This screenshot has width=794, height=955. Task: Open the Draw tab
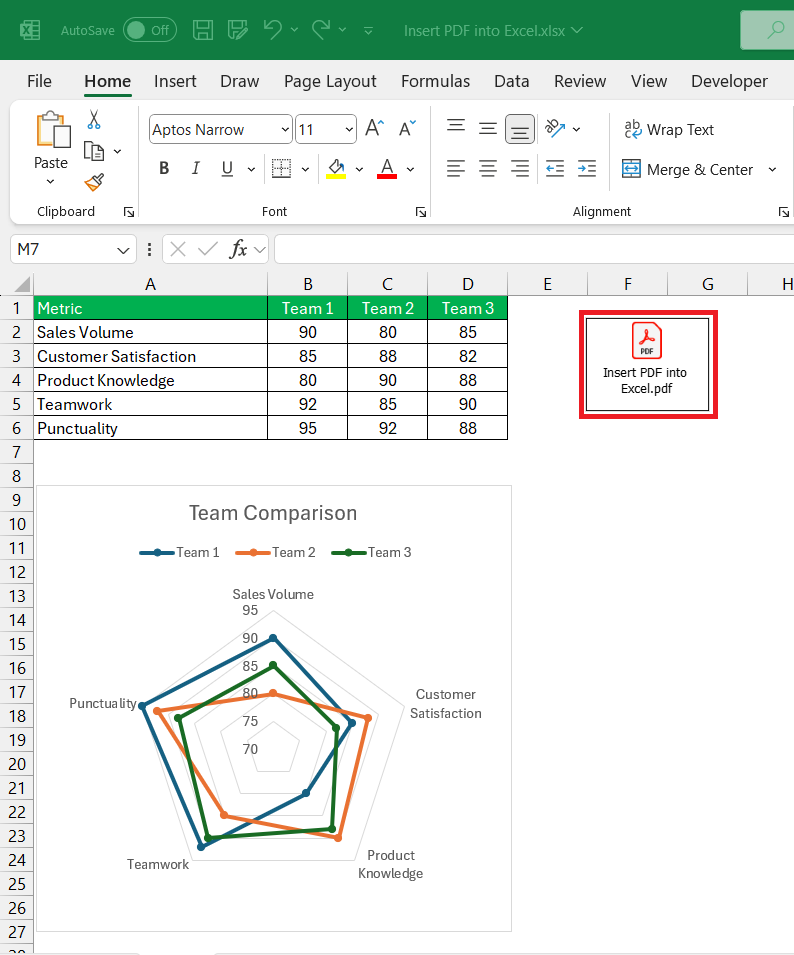tap(239, 81)
